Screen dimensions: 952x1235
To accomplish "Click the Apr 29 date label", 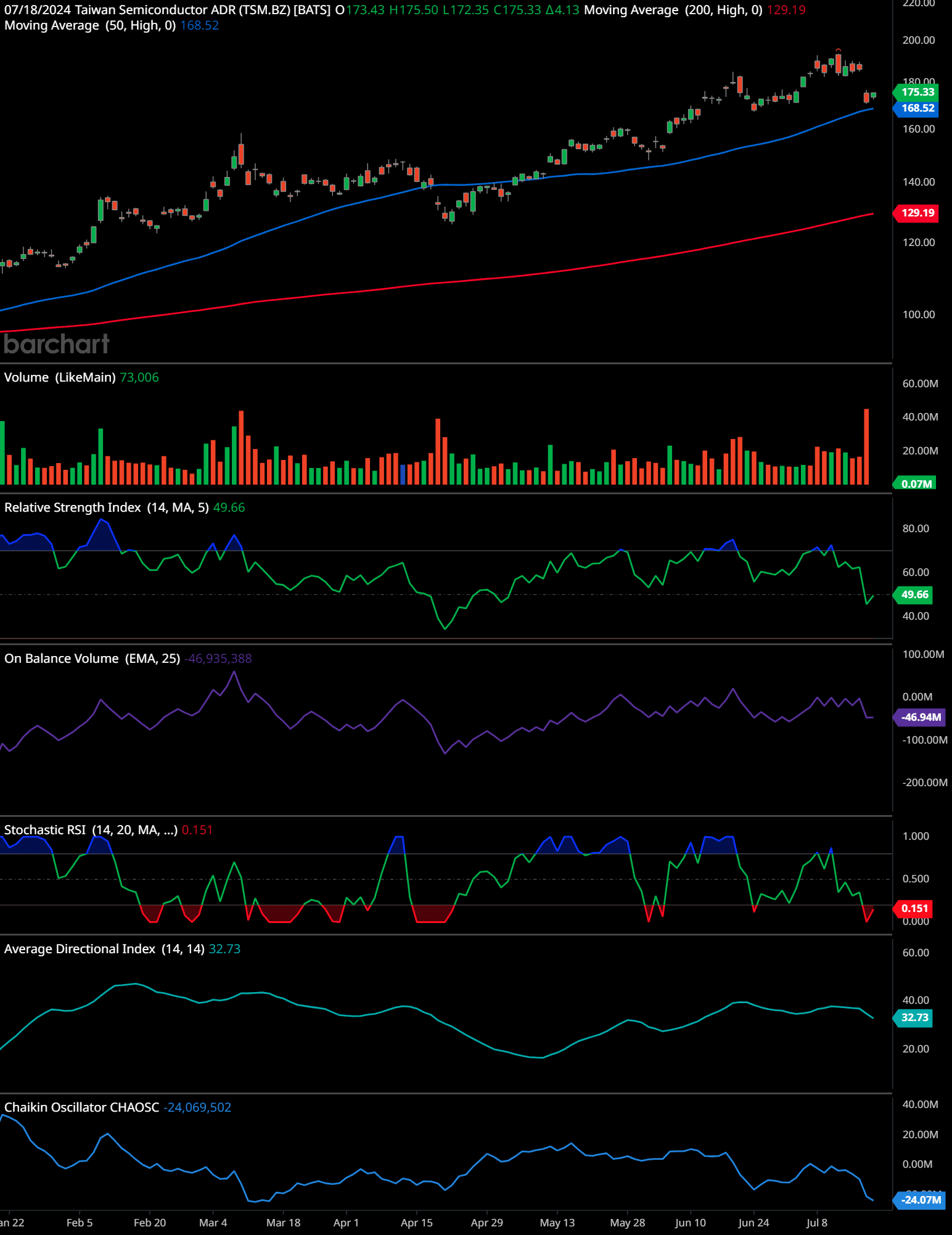I will 487,1223.
